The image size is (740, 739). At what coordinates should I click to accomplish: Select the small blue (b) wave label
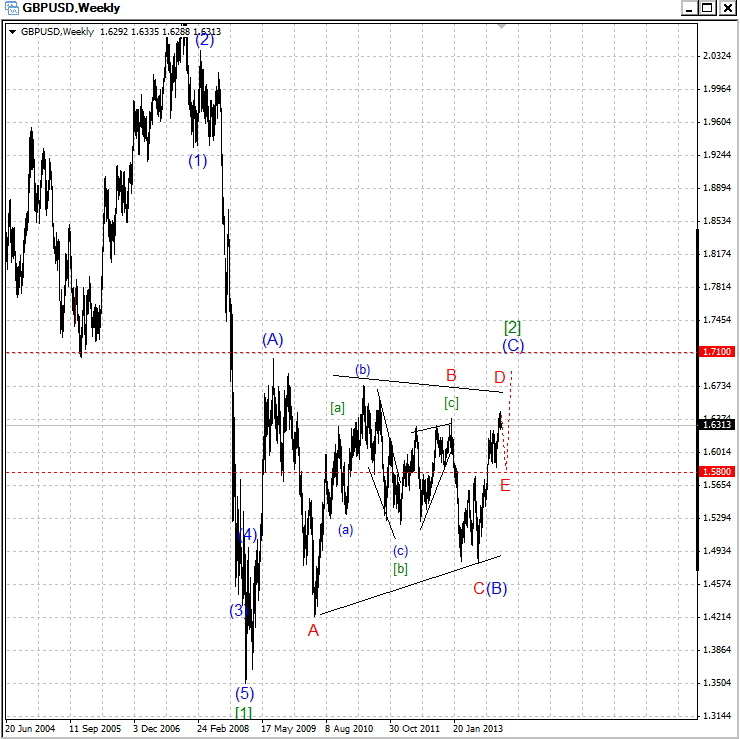(x=362, y=370)
